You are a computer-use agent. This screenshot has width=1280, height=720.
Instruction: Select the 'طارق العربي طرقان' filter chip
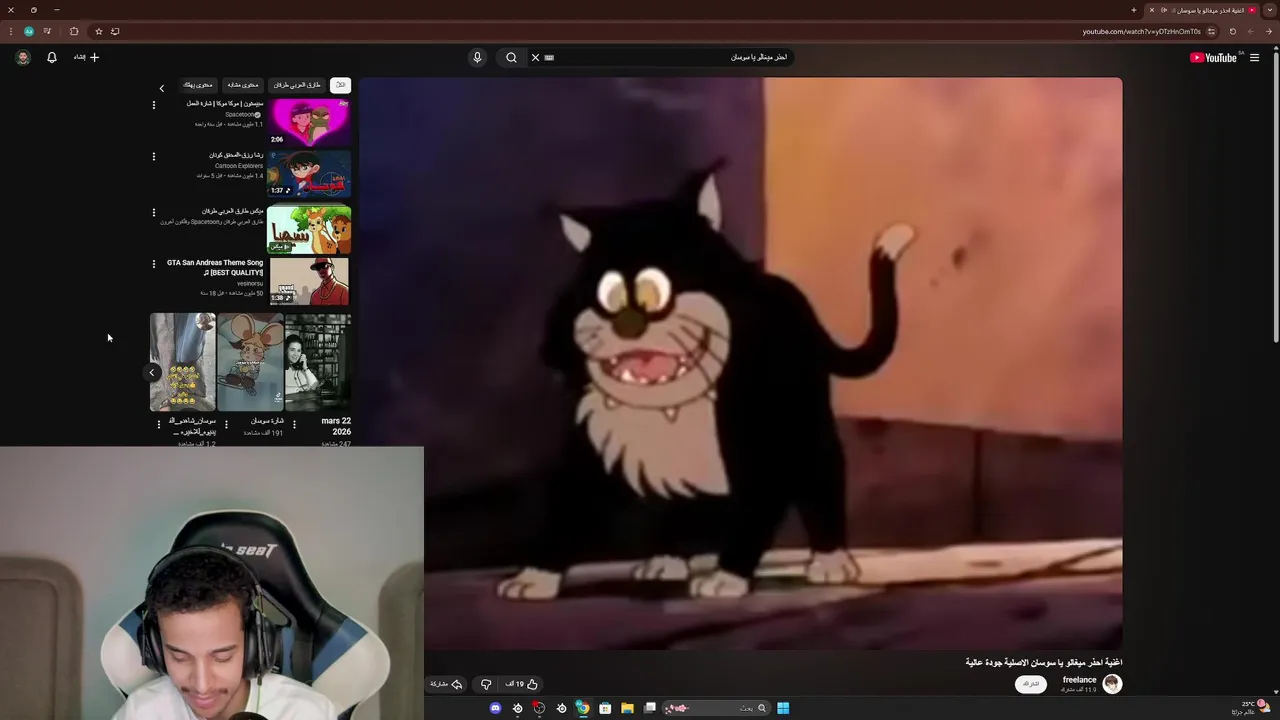(x=297, y=85)
